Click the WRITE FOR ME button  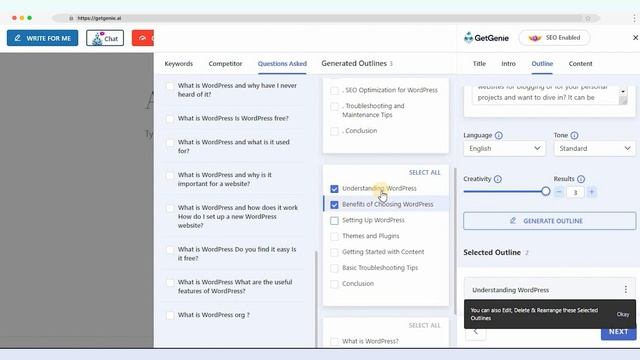tap(42, 38)
